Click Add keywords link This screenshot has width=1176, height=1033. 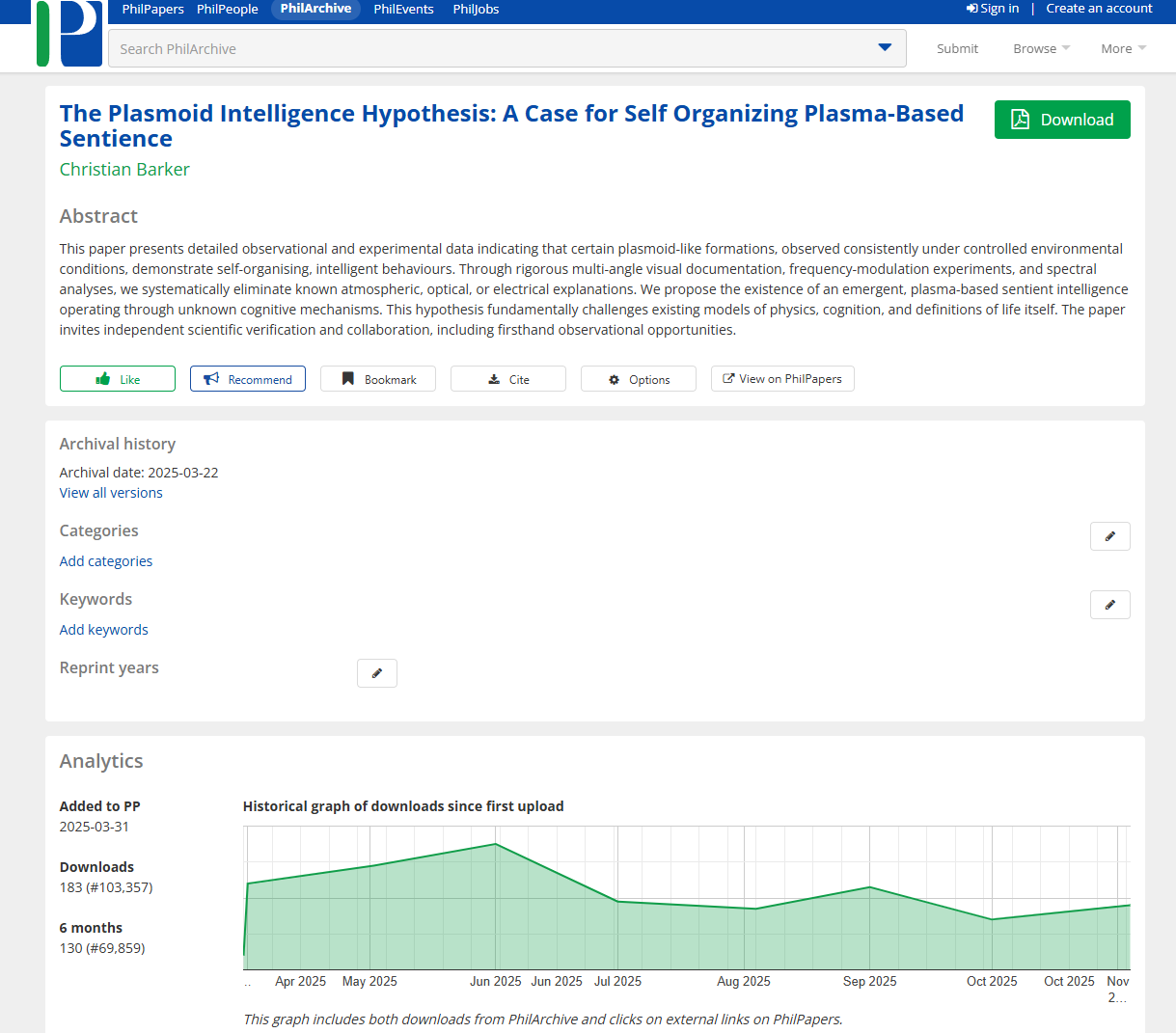click(x=104, y=630)
